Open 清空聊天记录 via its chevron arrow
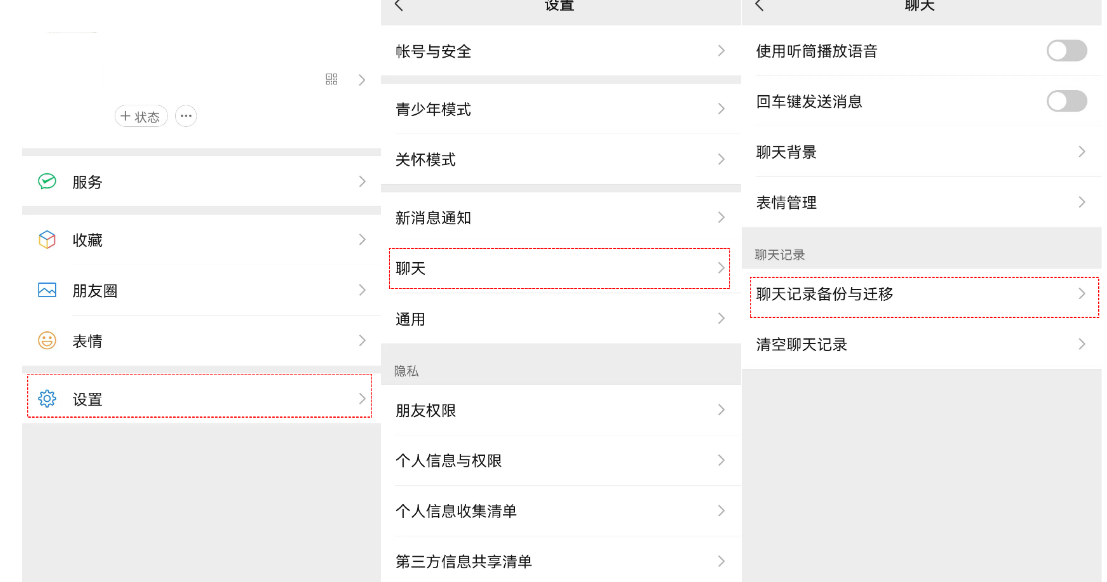The image size is (1107, 582). [1082, 344]
